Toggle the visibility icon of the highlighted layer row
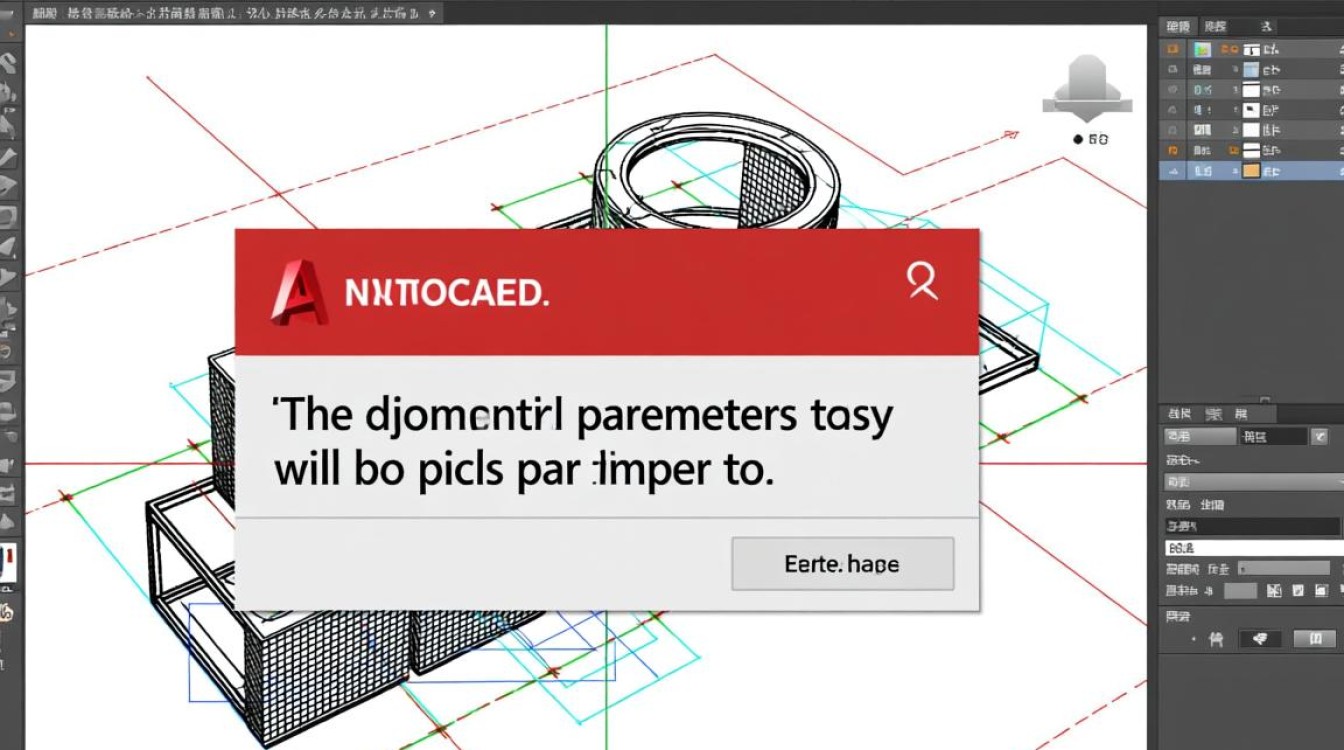 1174,171
